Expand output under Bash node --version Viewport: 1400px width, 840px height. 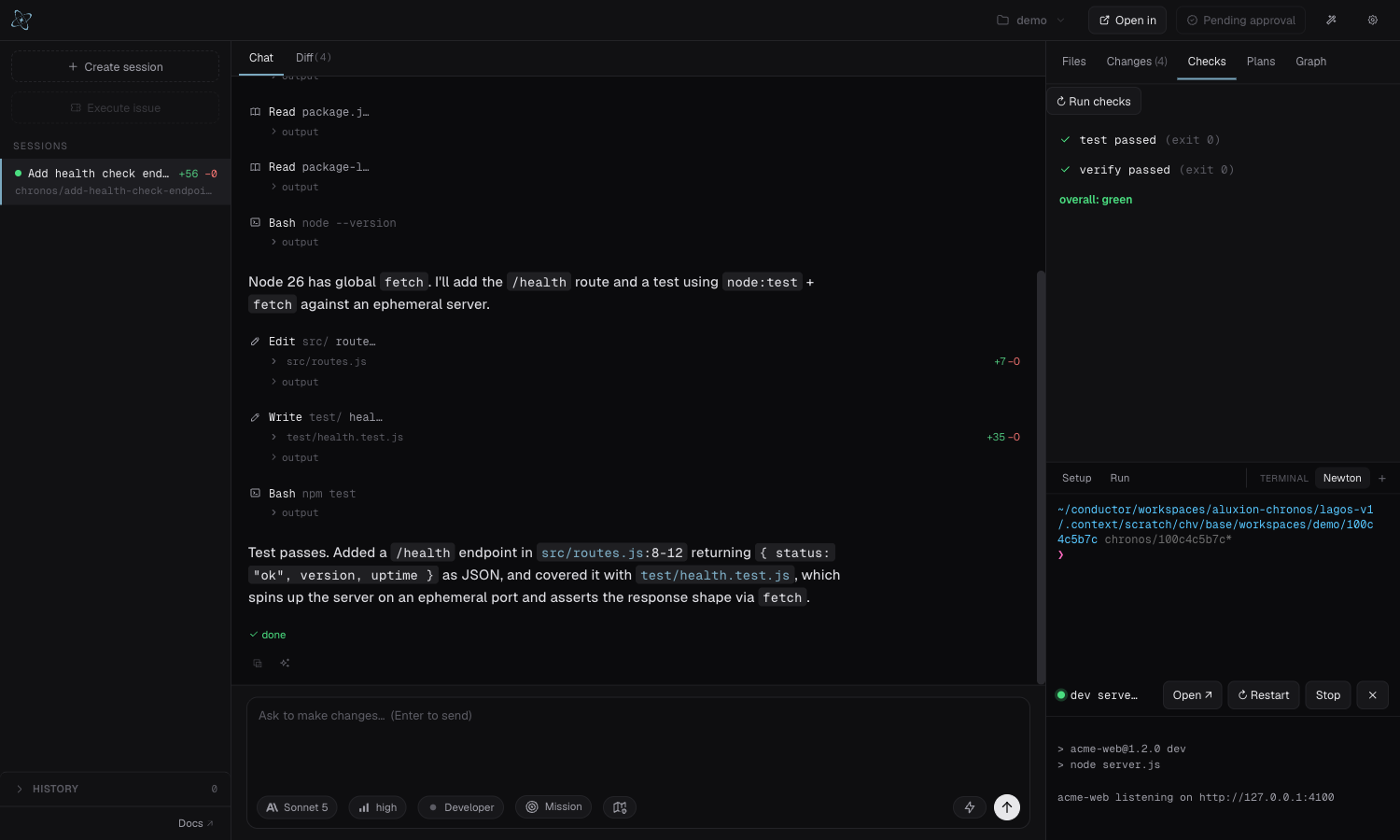click(295, 243)
